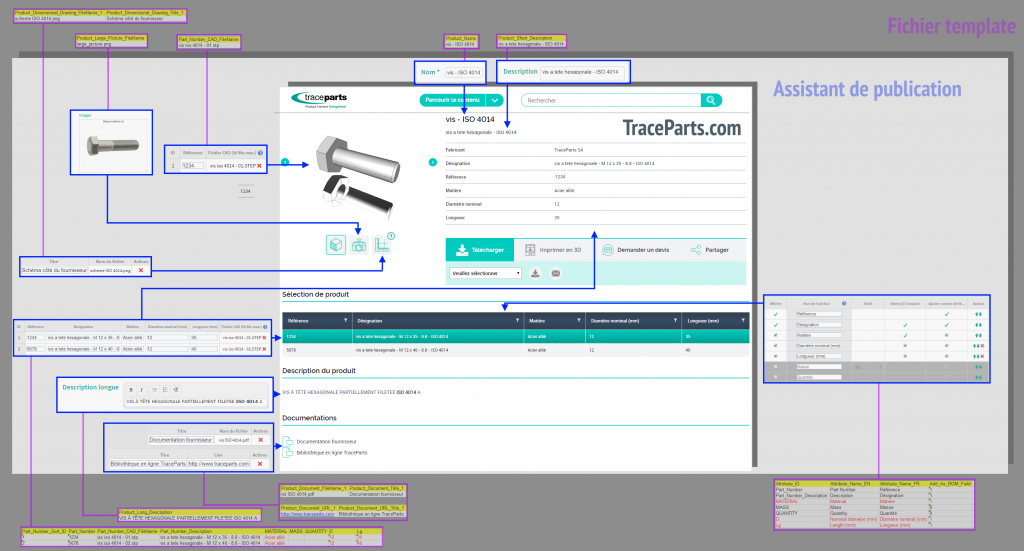Delete the Documentation fournisseur file with red X
The image size is (1024, 551).
tap(260, 440)
